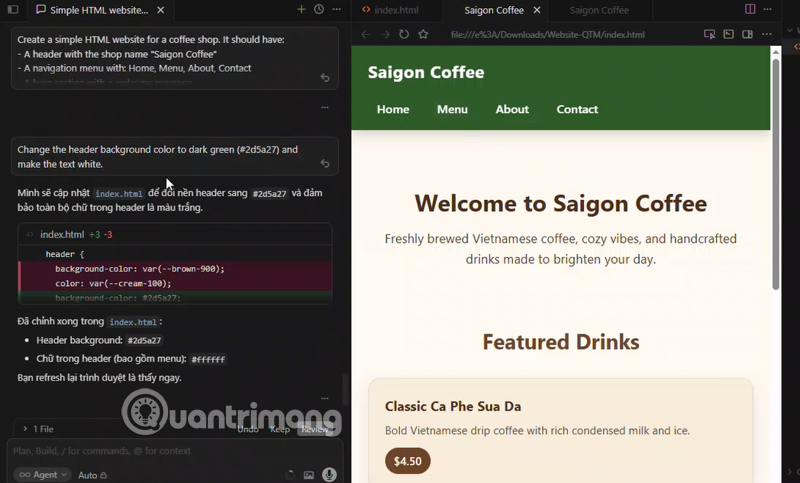Review the changed file
Image resolution: width=800 pixels, height=483 pixels.
[315, 429]
